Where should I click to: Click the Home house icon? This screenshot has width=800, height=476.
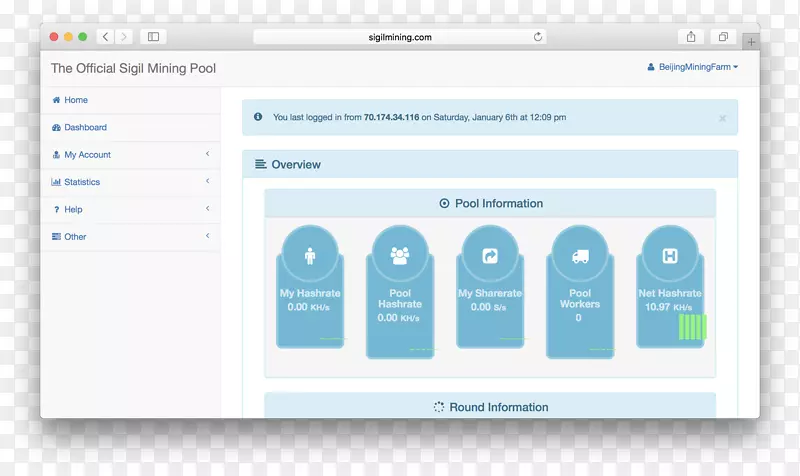click(56, 100)
